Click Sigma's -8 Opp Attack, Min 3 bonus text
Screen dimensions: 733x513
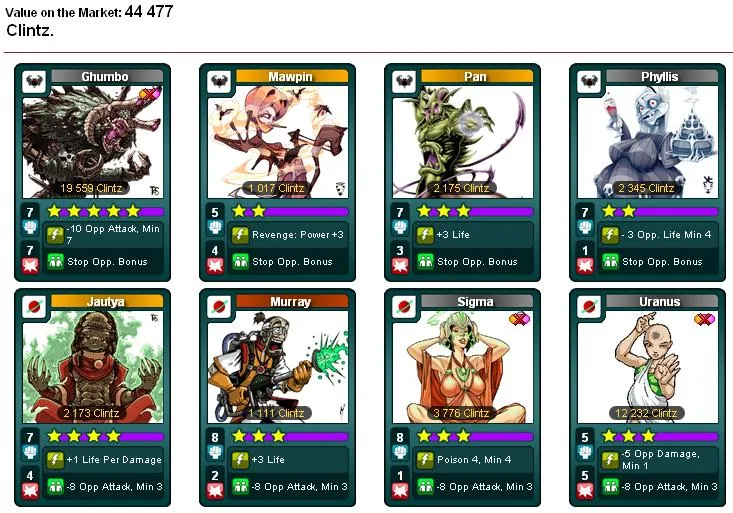click(484, 487)
